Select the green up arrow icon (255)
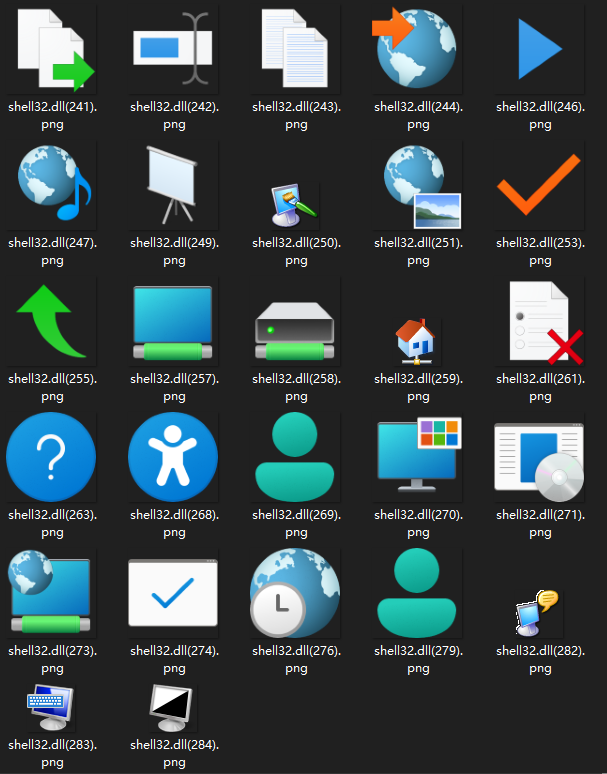 point(51,321)
